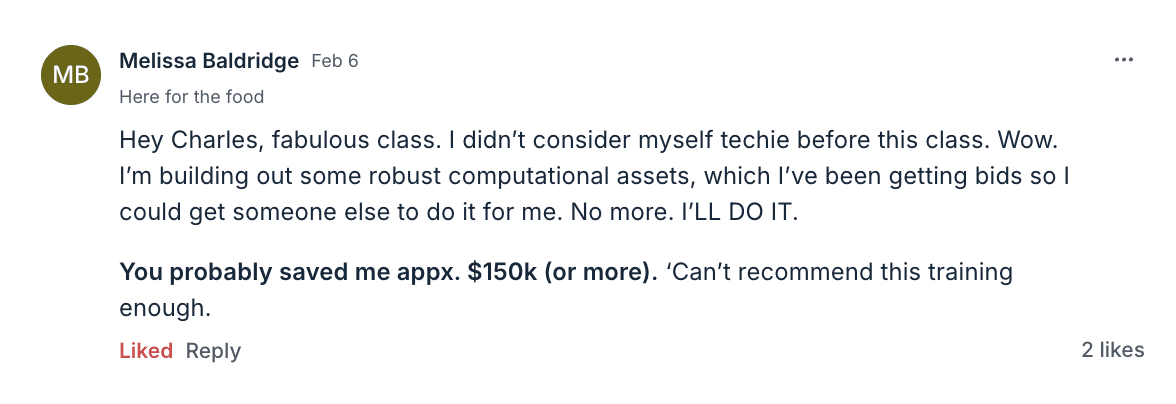
Task: View who gave 2 likes
Action: coord(1112,350)
